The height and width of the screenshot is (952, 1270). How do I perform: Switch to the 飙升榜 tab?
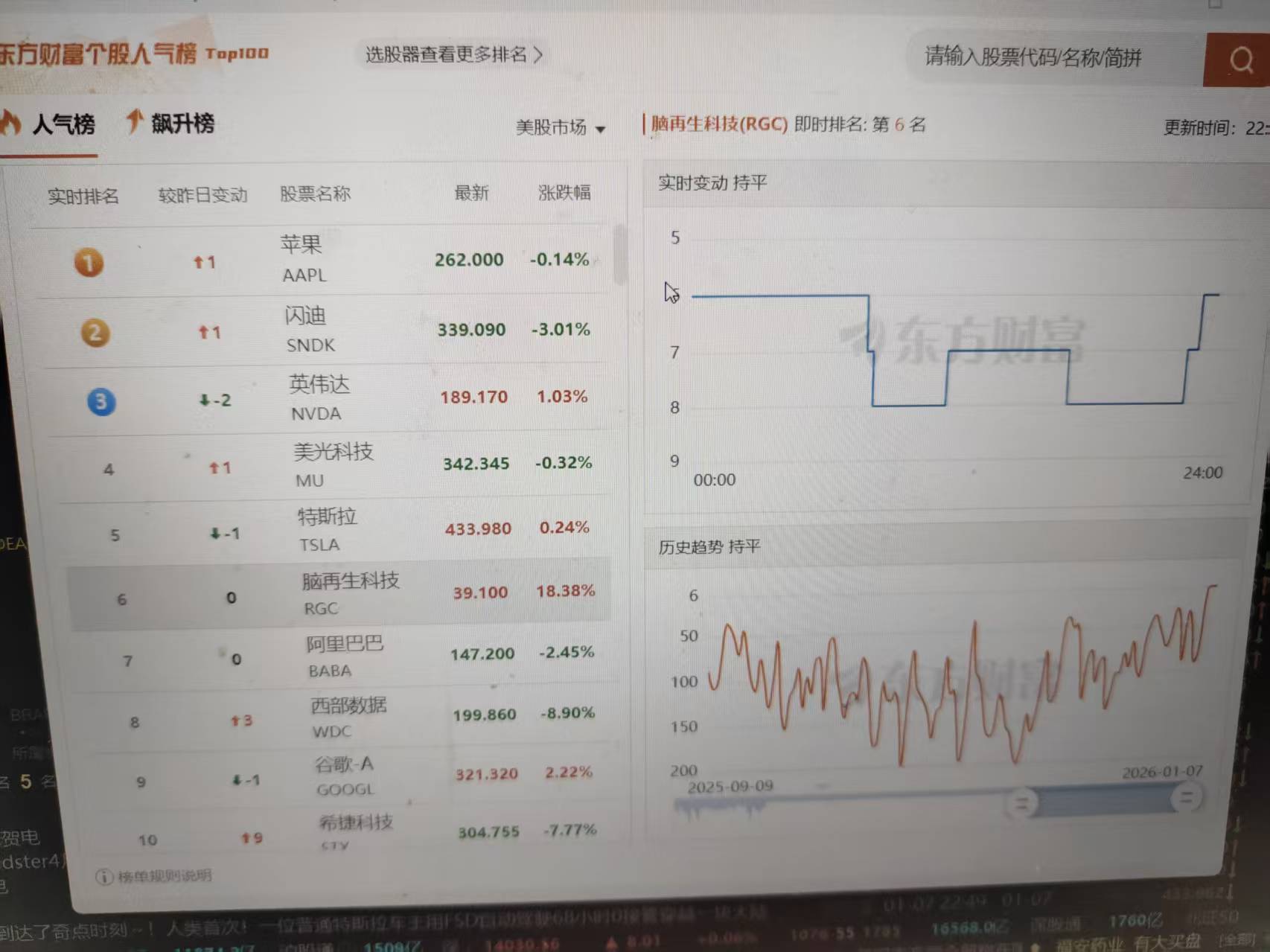tap(170, 123)
